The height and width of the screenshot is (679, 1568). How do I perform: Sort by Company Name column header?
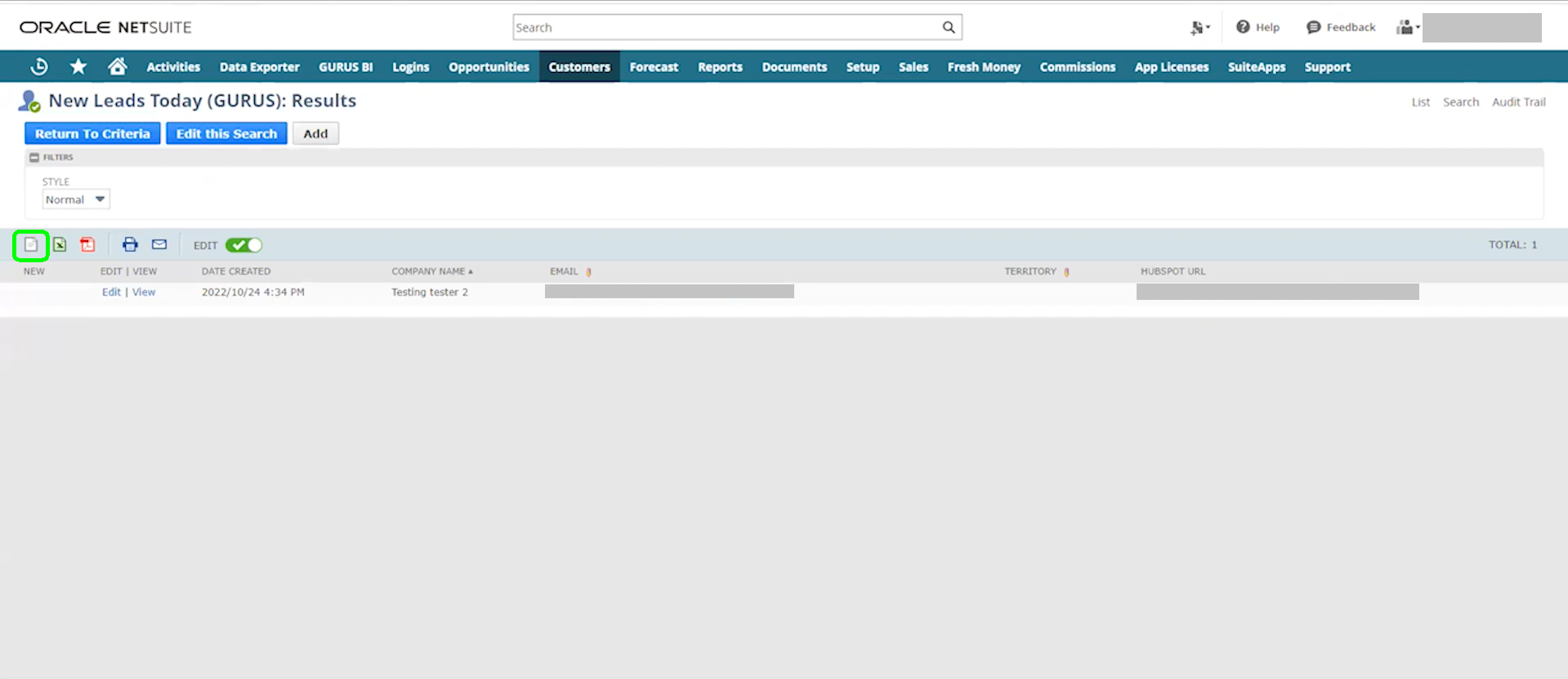(431, 271)
